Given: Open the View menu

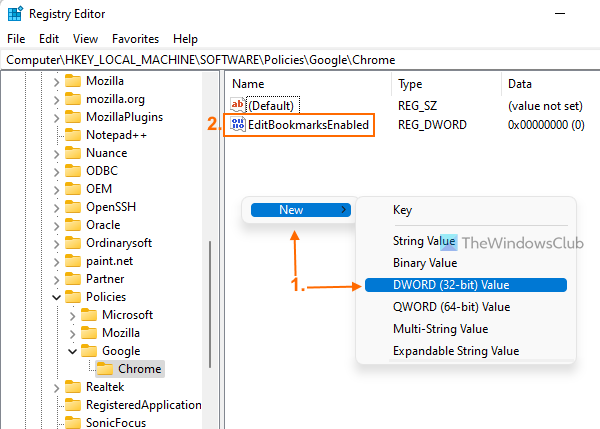Looking at the screenshot, I should (85, 39).
